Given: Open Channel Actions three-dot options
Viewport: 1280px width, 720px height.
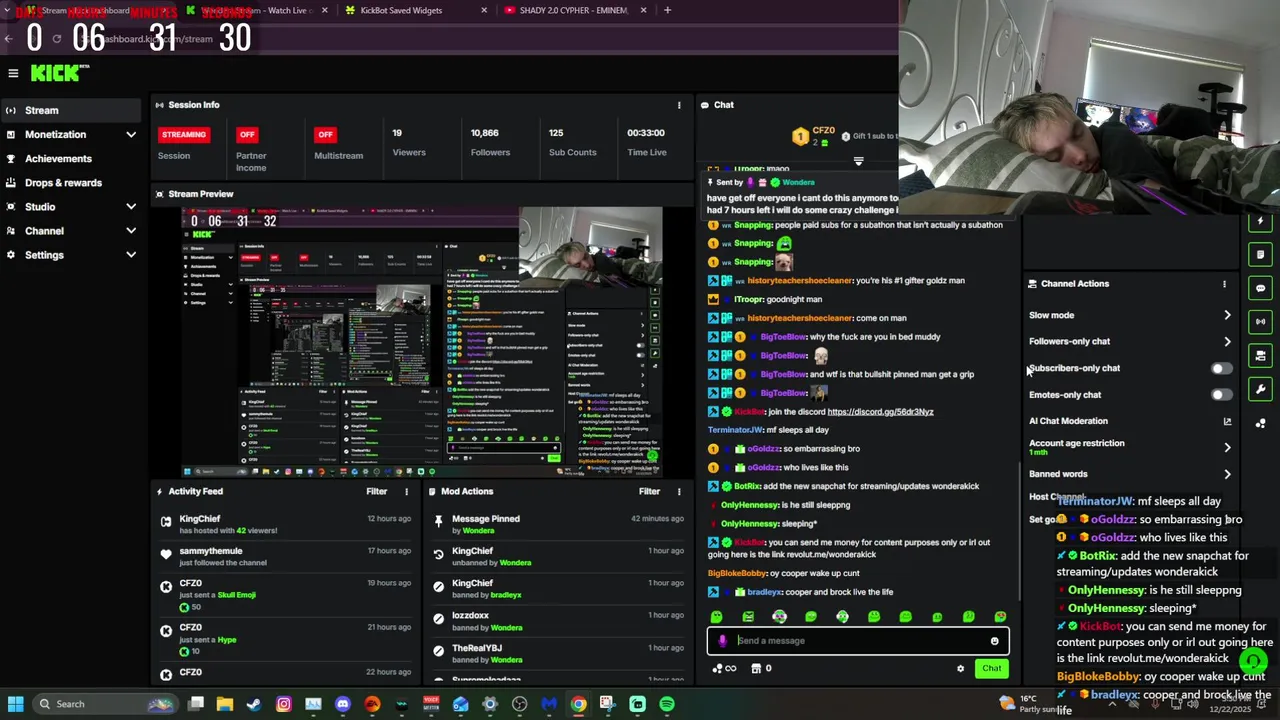Looking at the screenshot, I should pos(1224,284).
